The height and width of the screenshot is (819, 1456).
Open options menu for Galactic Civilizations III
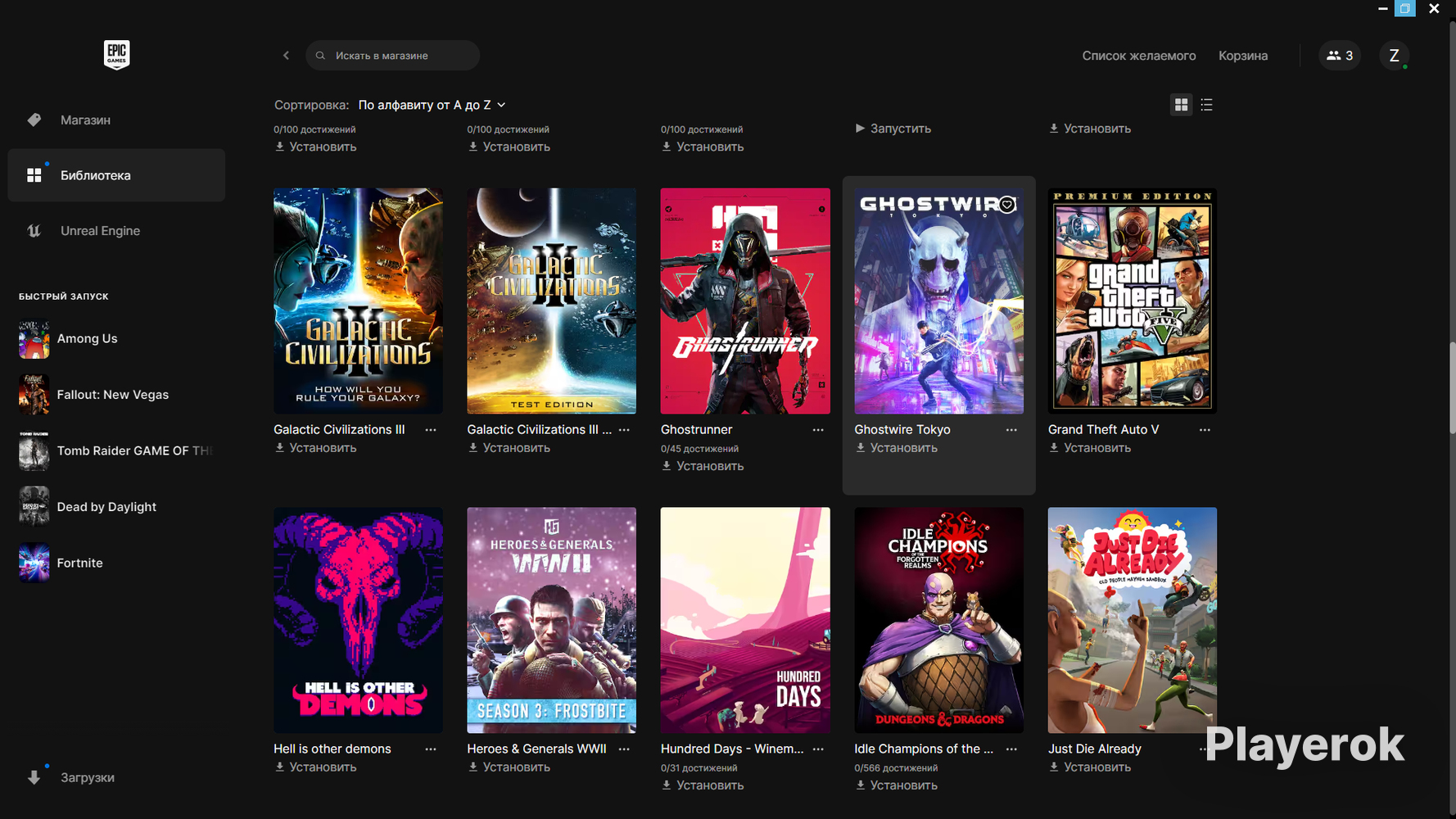(x=431, y=430)
